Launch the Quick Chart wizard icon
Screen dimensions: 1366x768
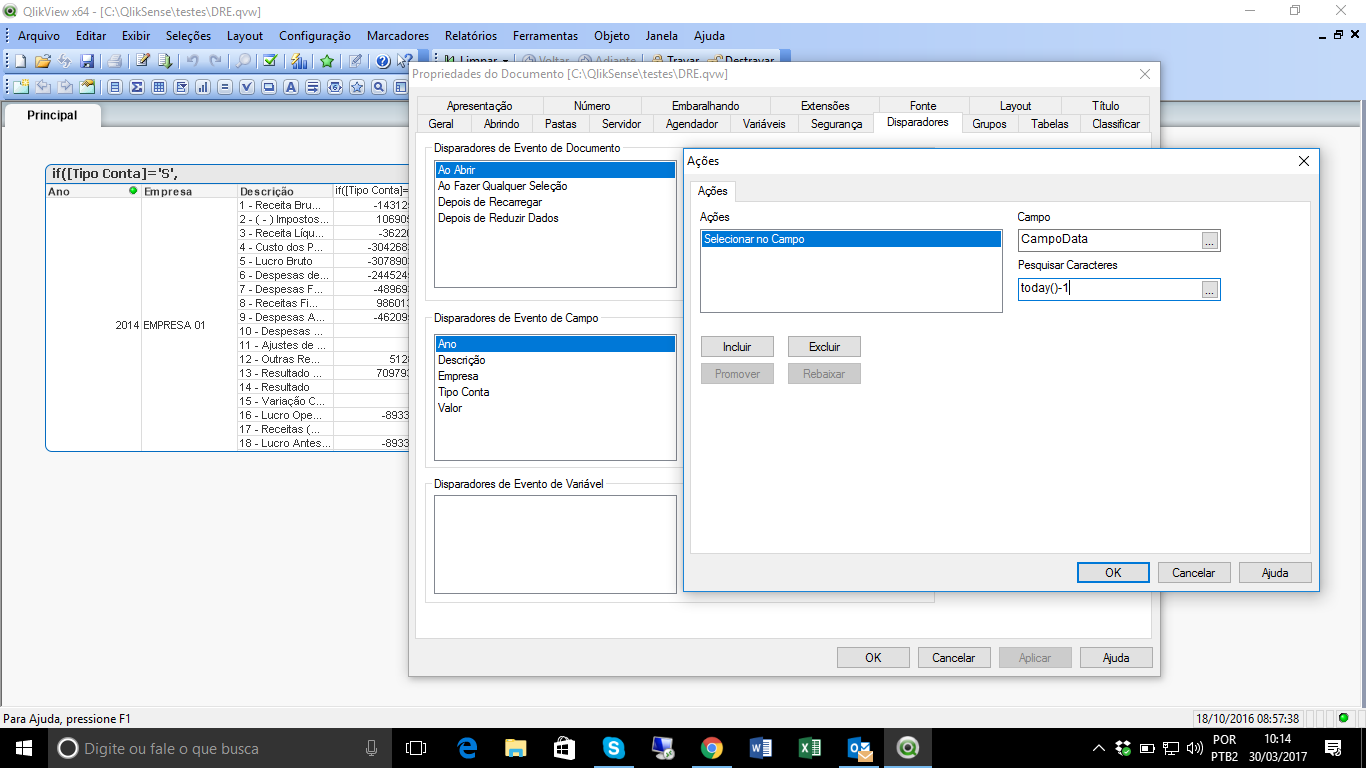(299, 61)
